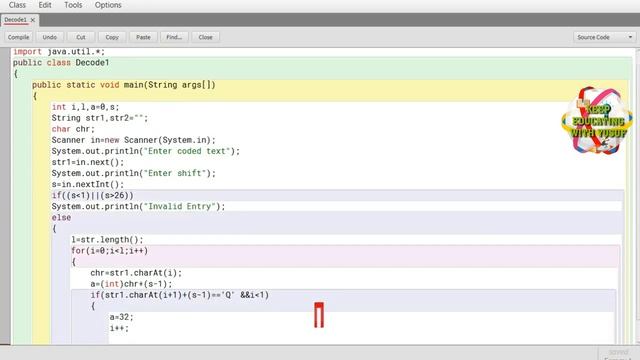This screenshot has height=360, width=640.
Task: Click the 'a=(int)chr+(s-1);' line
Action: 131,284
